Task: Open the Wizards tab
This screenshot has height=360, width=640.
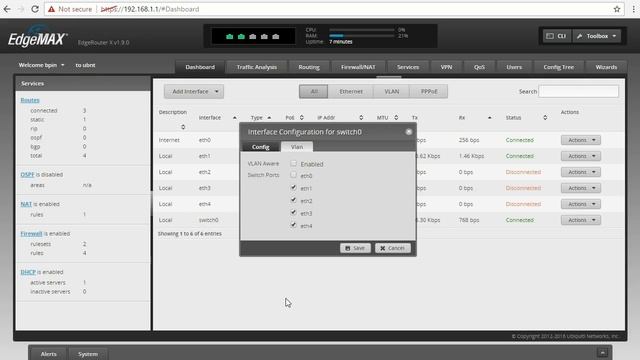Action: click(606, 67)
